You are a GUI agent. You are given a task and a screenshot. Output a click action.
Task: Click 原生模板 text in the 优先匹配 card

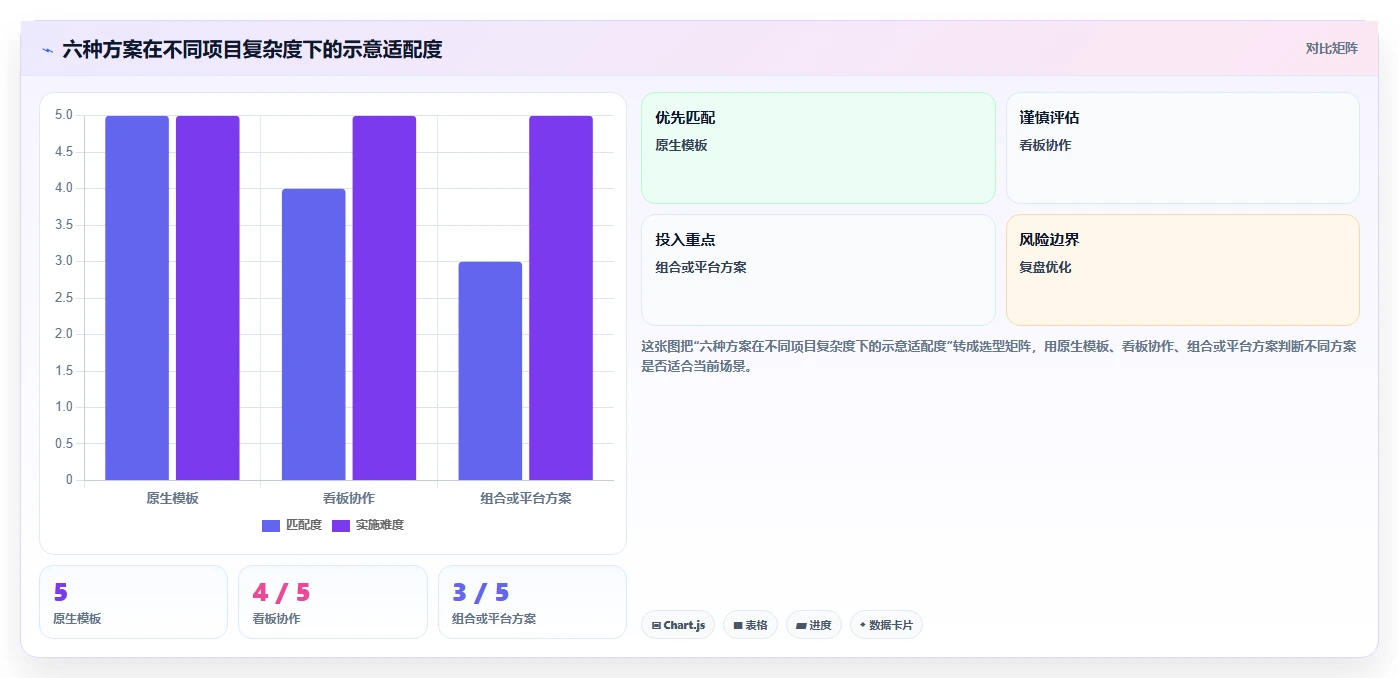[681, 145]
